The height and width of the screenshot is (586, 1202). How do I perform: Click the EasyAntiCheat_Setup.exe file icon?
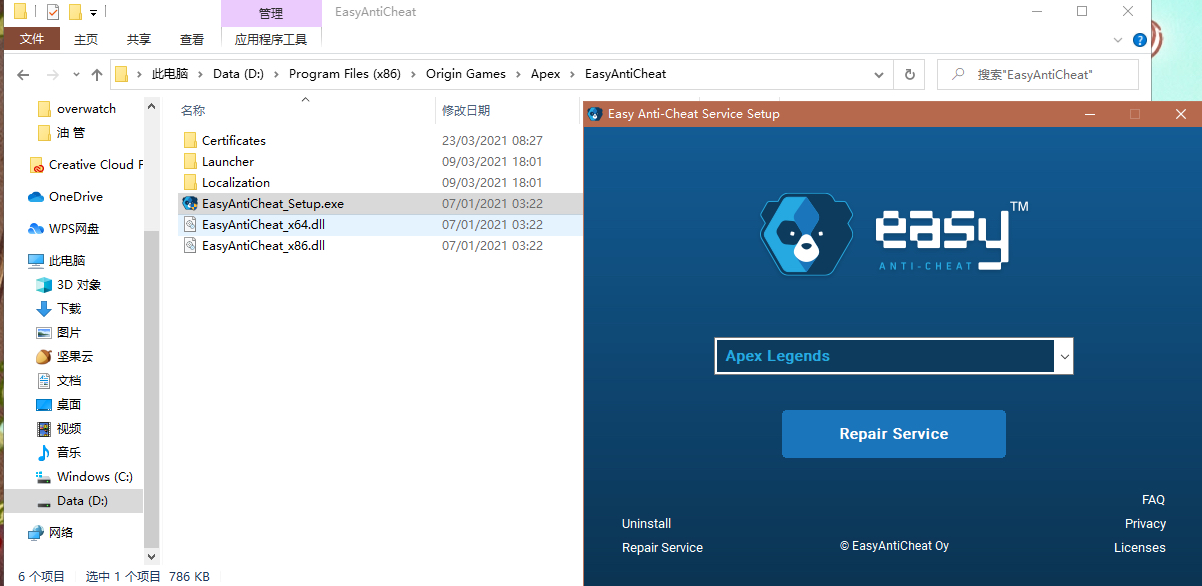(190, 204)
